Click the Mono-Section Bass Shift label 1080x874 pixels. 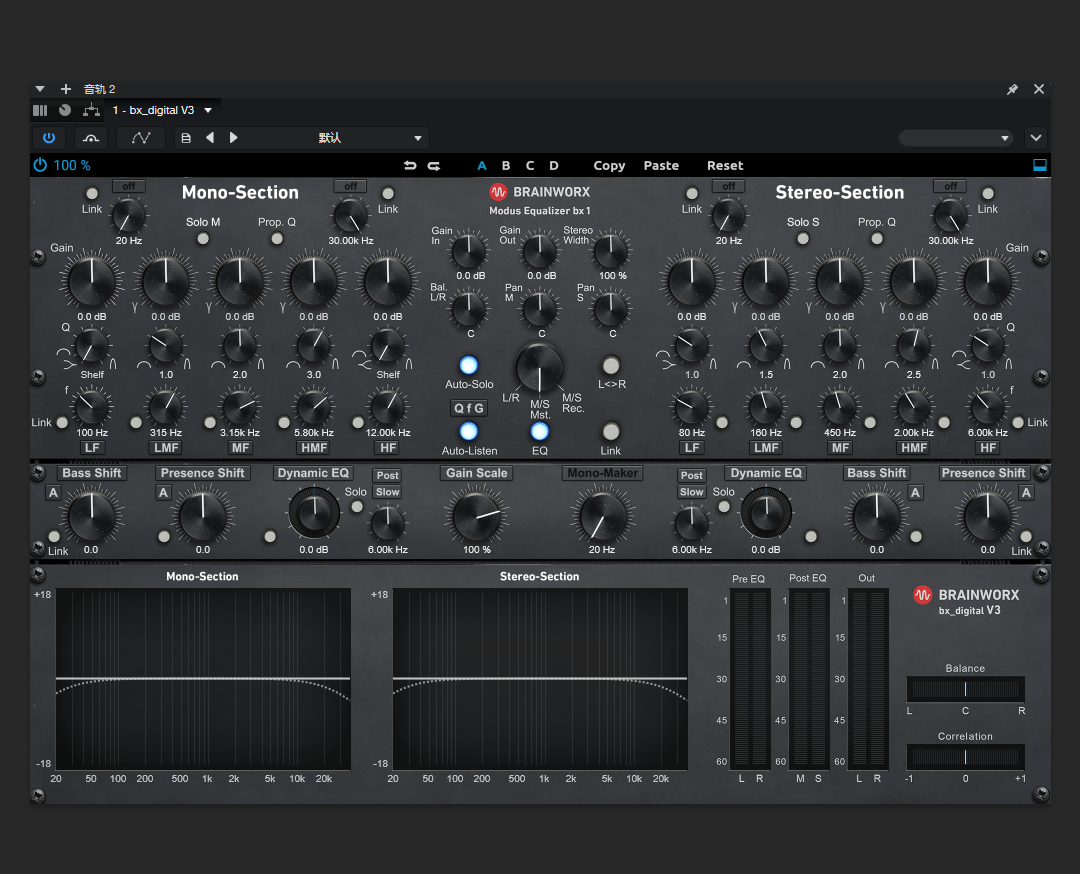tap(92, 473)
